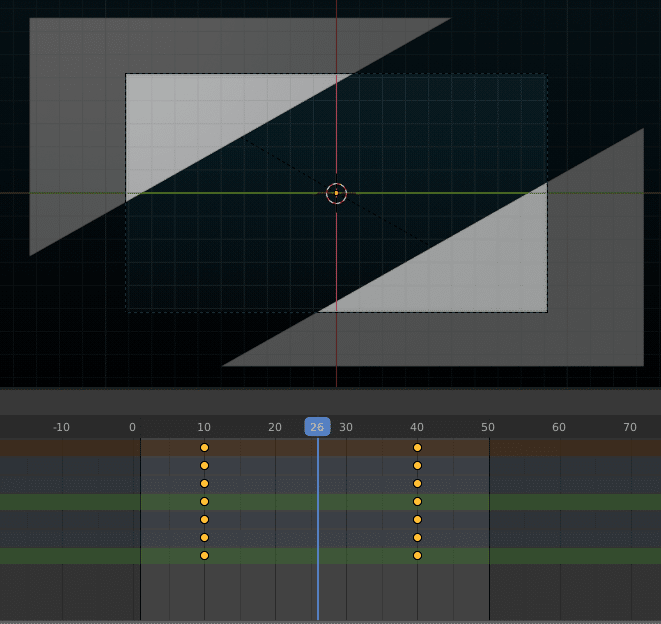The height and width of the screenshot is (624, 661).
Task: Click frame number -10 on the timeline ruler
Action: 61,427
